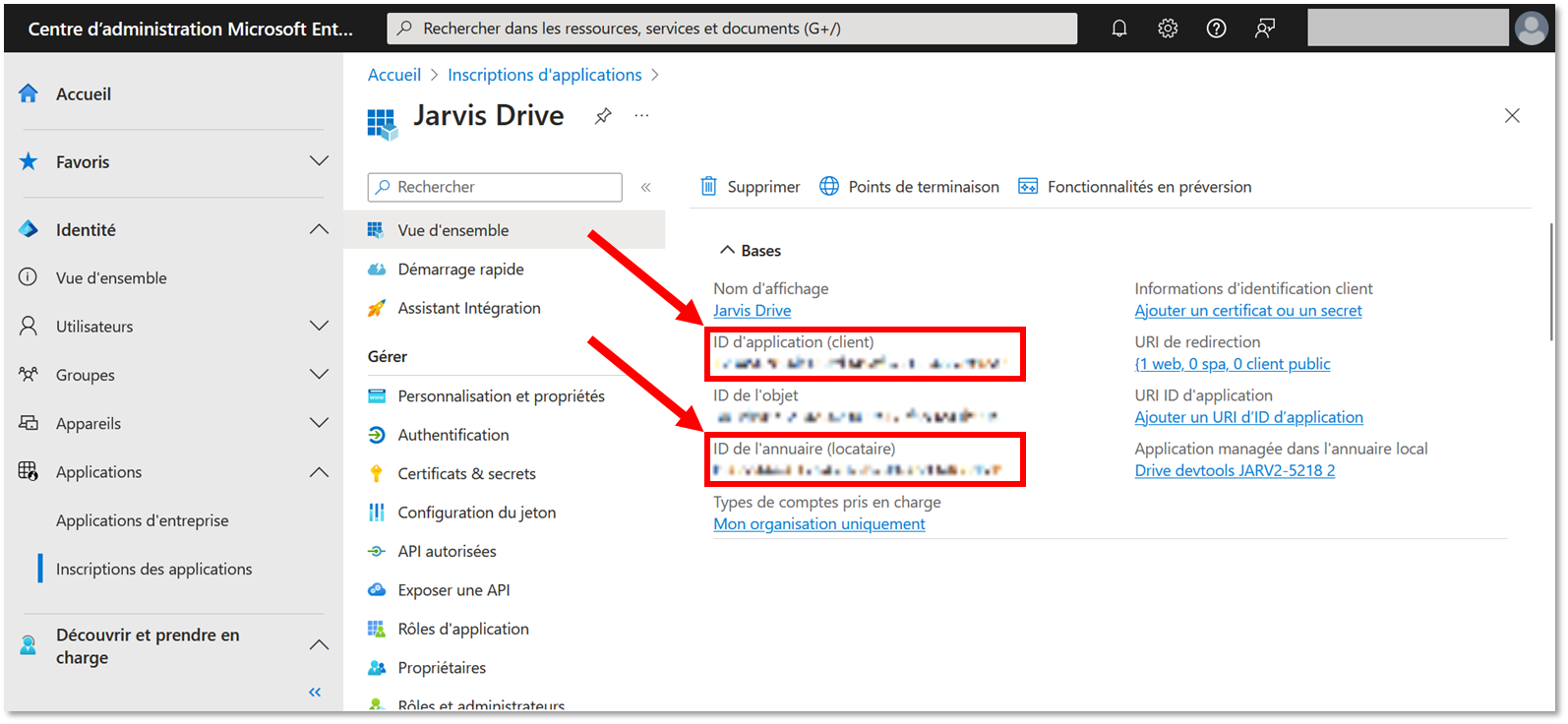Screen dimensions: 1568x724
Task: Click the help question mark icon
Action: point(1217,29)
